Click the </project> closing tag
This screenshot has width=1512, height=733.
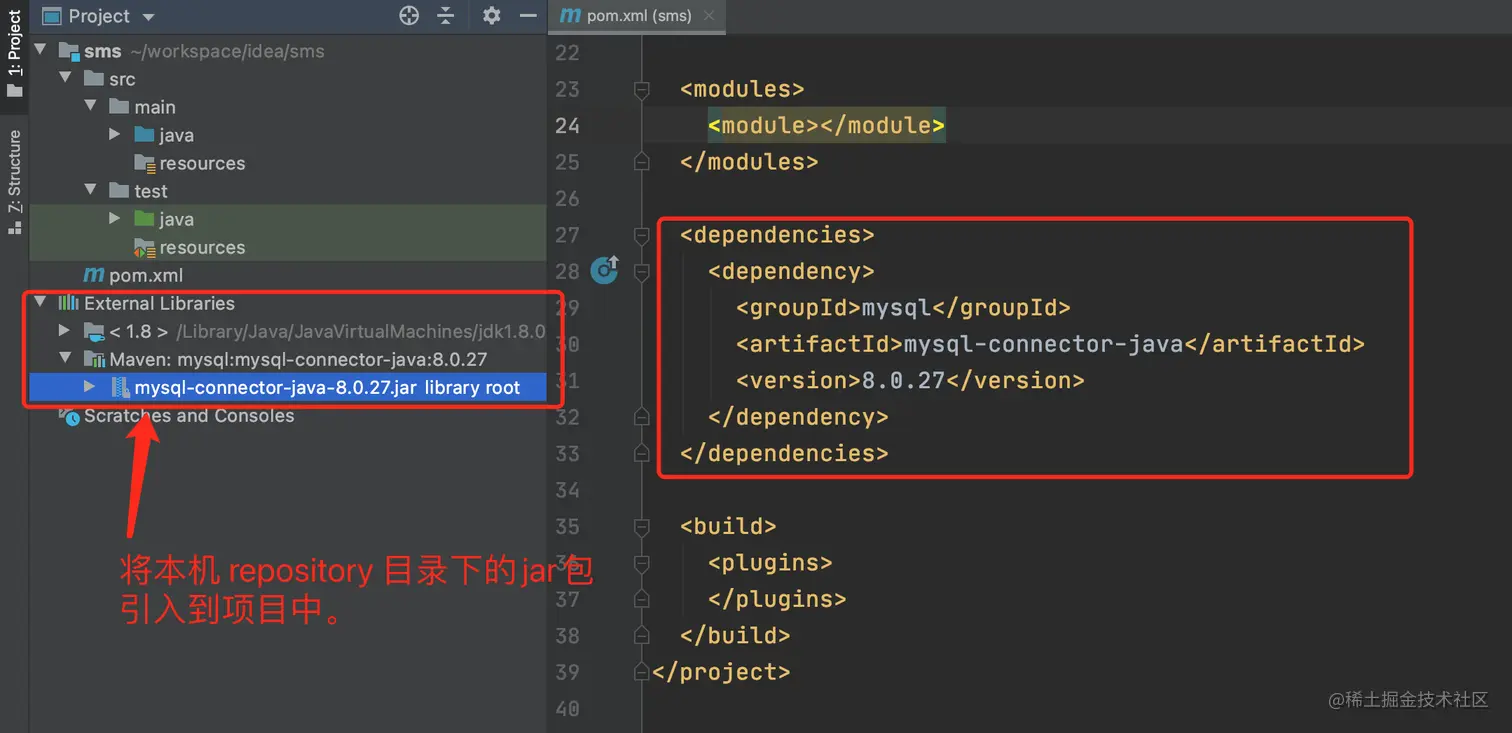[721, 672]
